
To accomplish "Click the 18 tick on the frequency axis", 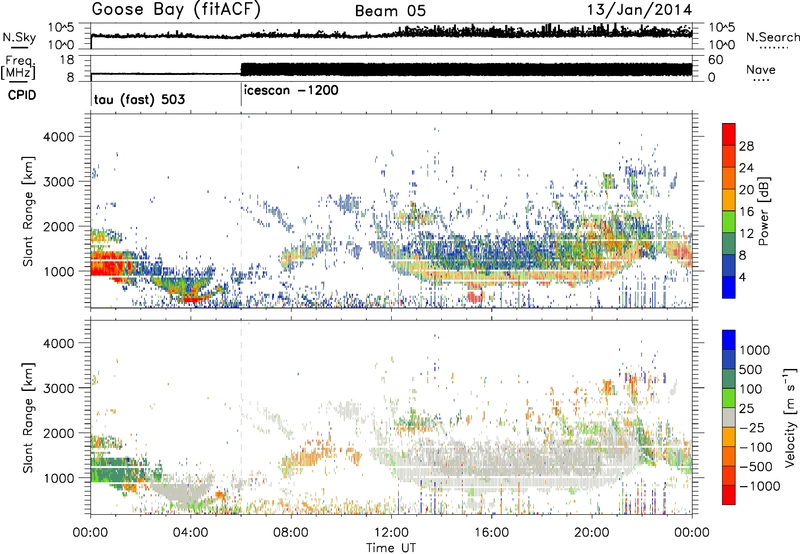I will point(66,60).
